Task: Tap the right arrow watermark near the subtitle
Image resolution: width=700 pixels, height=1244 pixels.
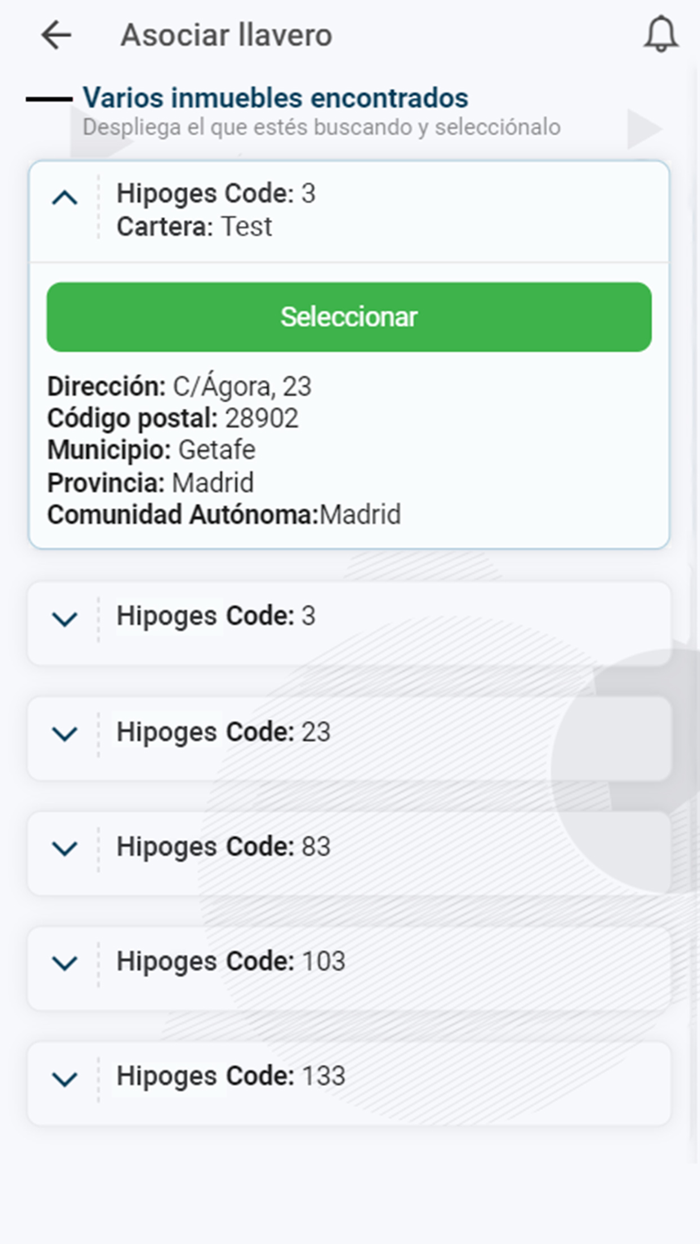Action: 643,128
